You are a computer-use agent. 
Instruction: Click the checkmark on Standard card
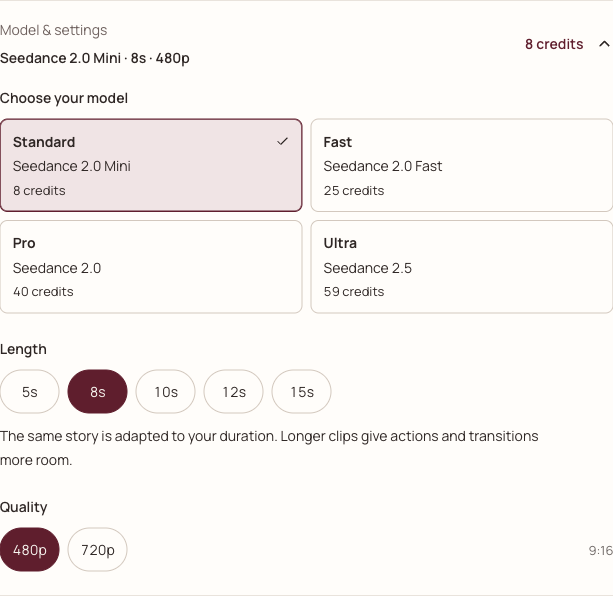(282, 141)
